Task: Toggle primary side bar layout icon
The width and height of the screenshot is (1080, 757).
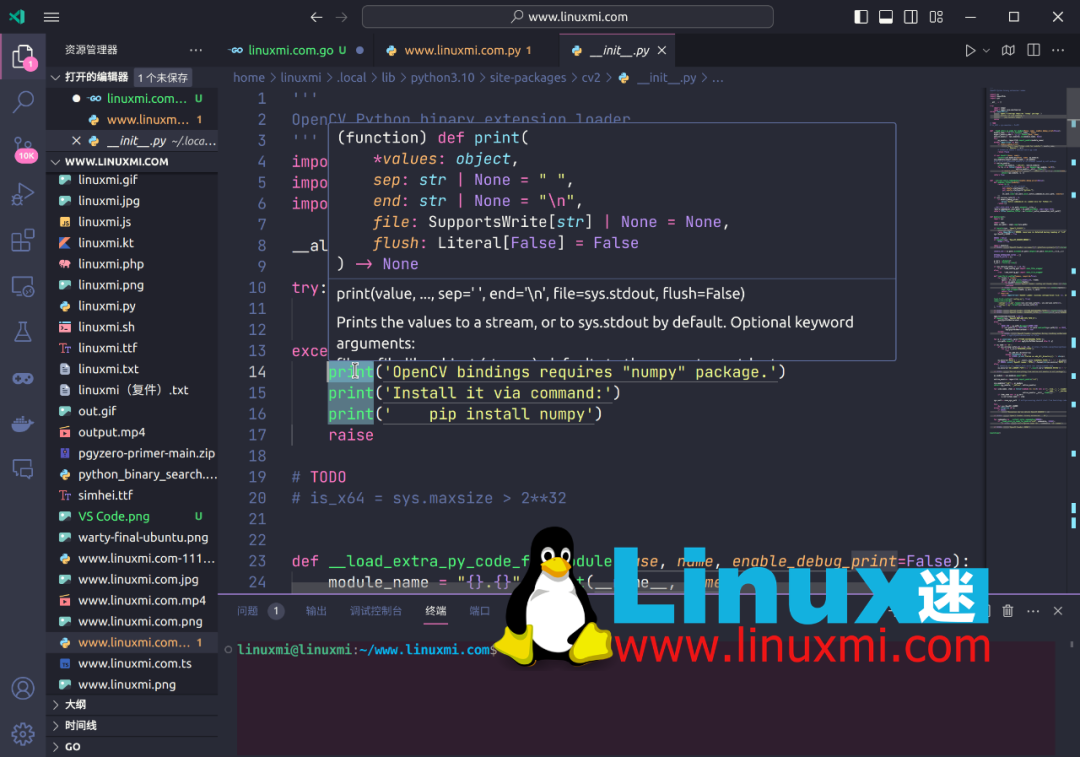Action: 861,17
